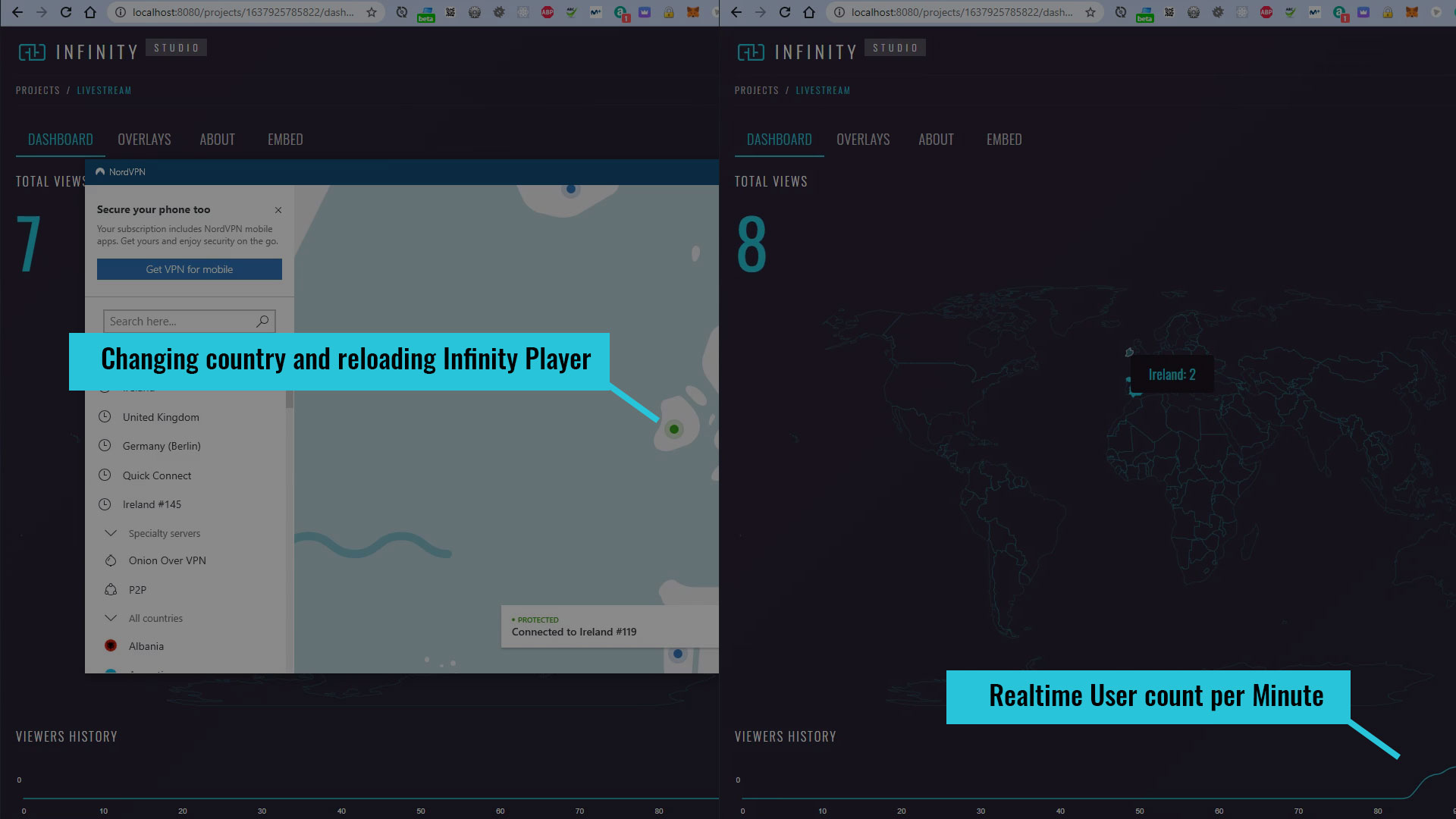Click the Get VPN for mobile button
The image size is (1456, 819).
point(189,269)
